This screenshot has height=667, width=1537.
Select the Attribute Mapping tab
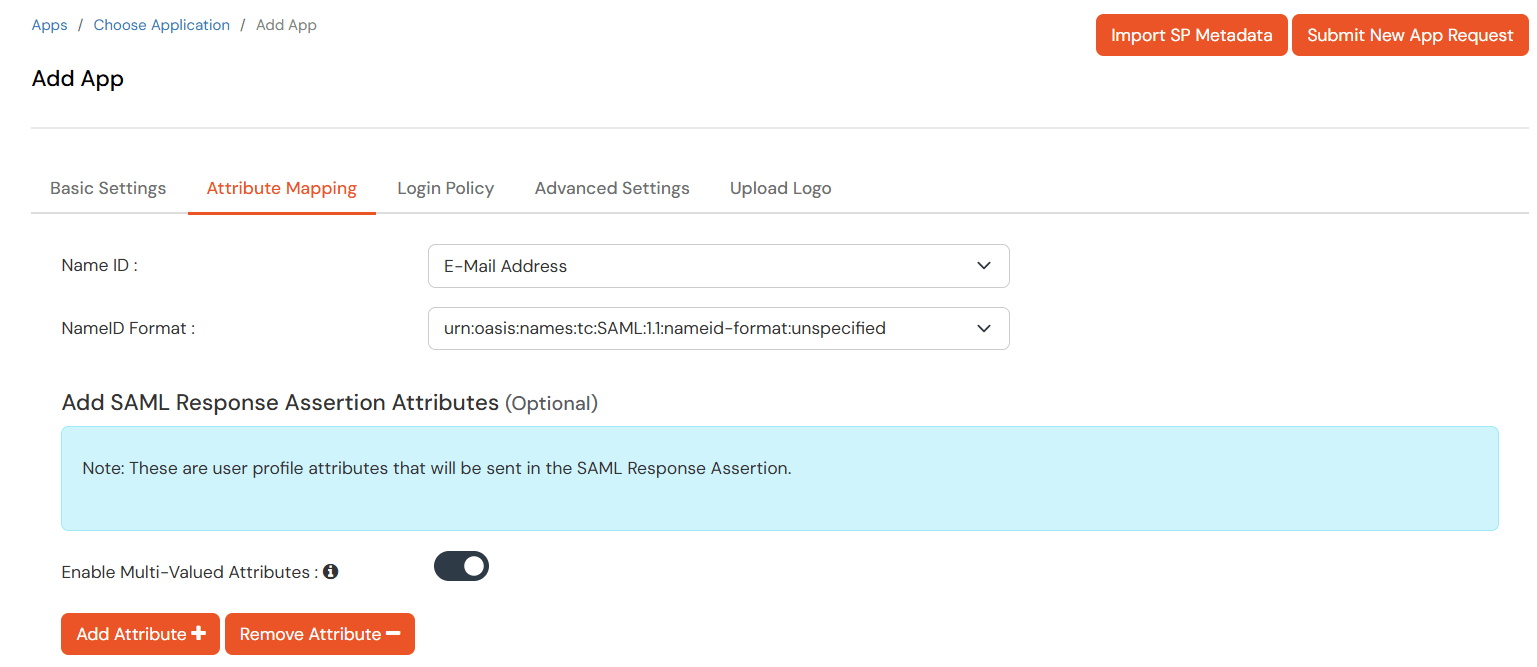pyautogui.click(x=281, y=188)
